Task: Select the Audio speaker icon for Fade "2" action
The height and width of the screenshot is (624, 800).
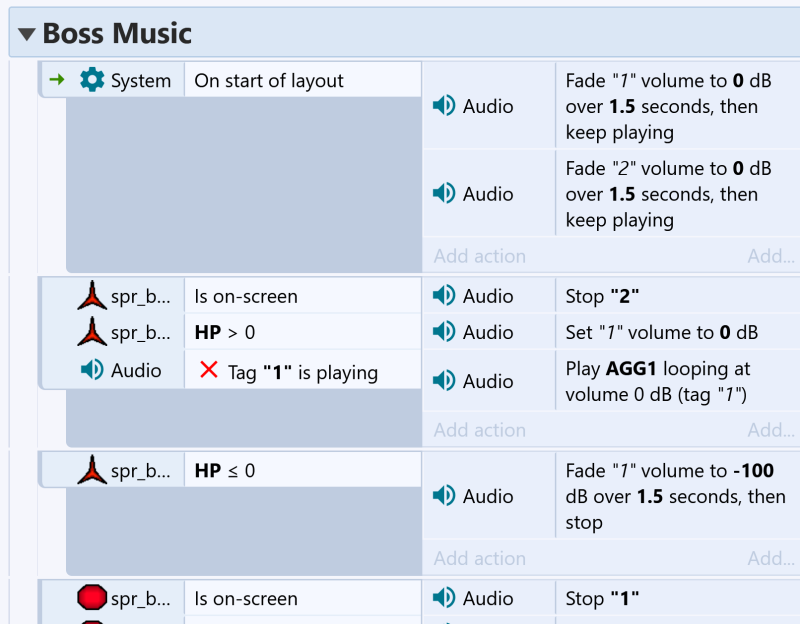Action: tap(443, 193)
